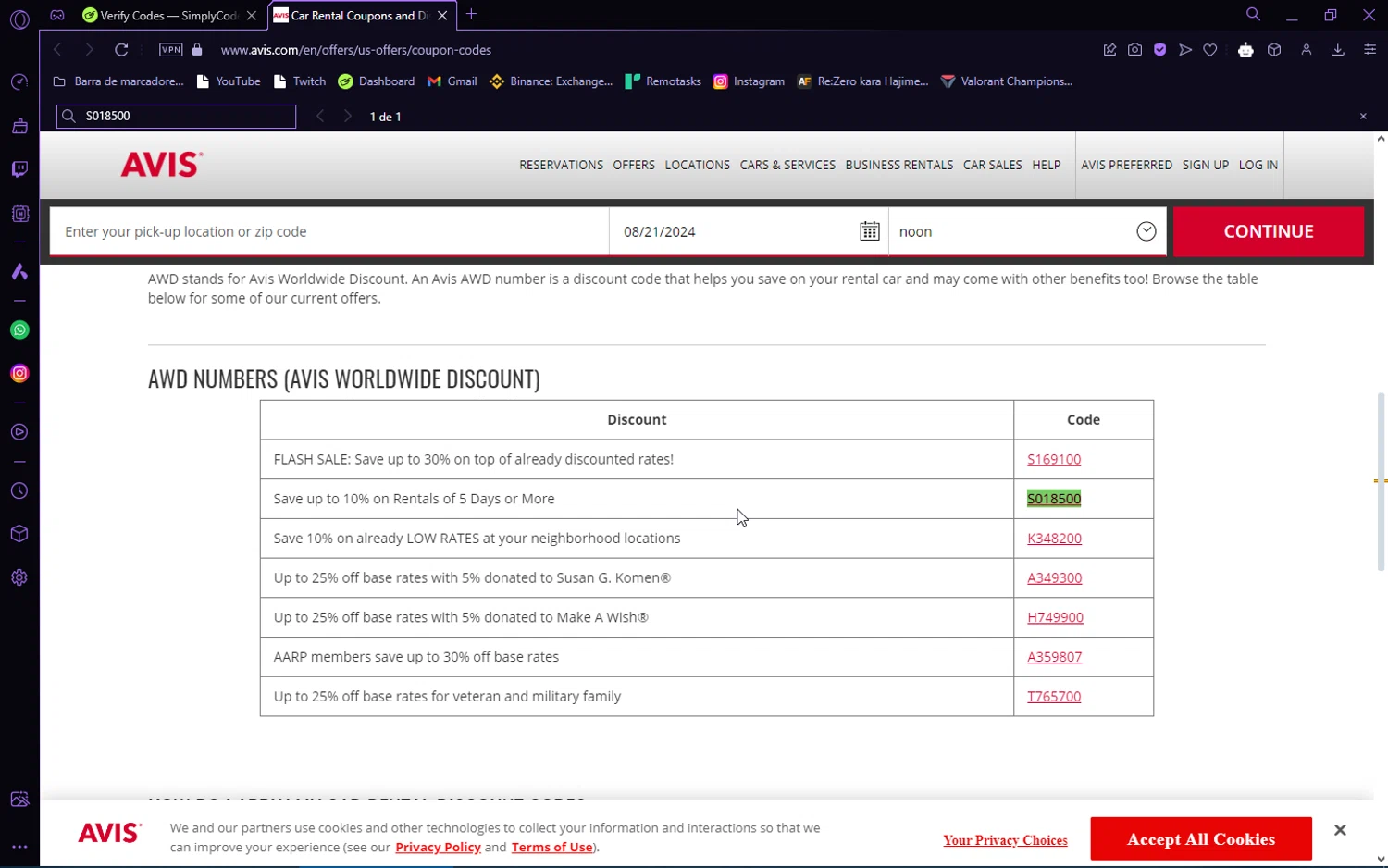1388x868 pixels.
Task: Open the downloads icon in toolbar
Action: 1338,50
